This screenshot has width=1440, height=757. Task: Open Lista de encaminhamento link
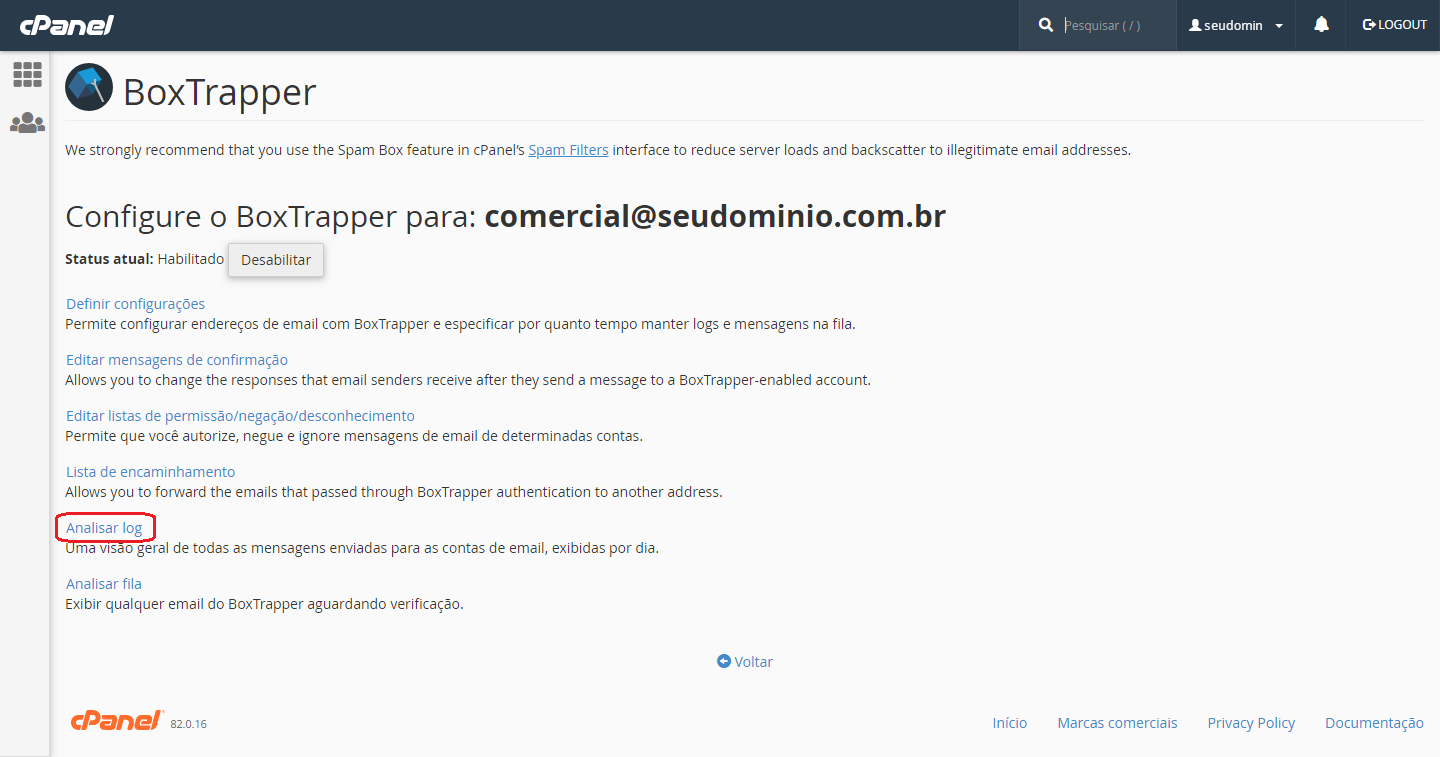(x=151, y=472)
